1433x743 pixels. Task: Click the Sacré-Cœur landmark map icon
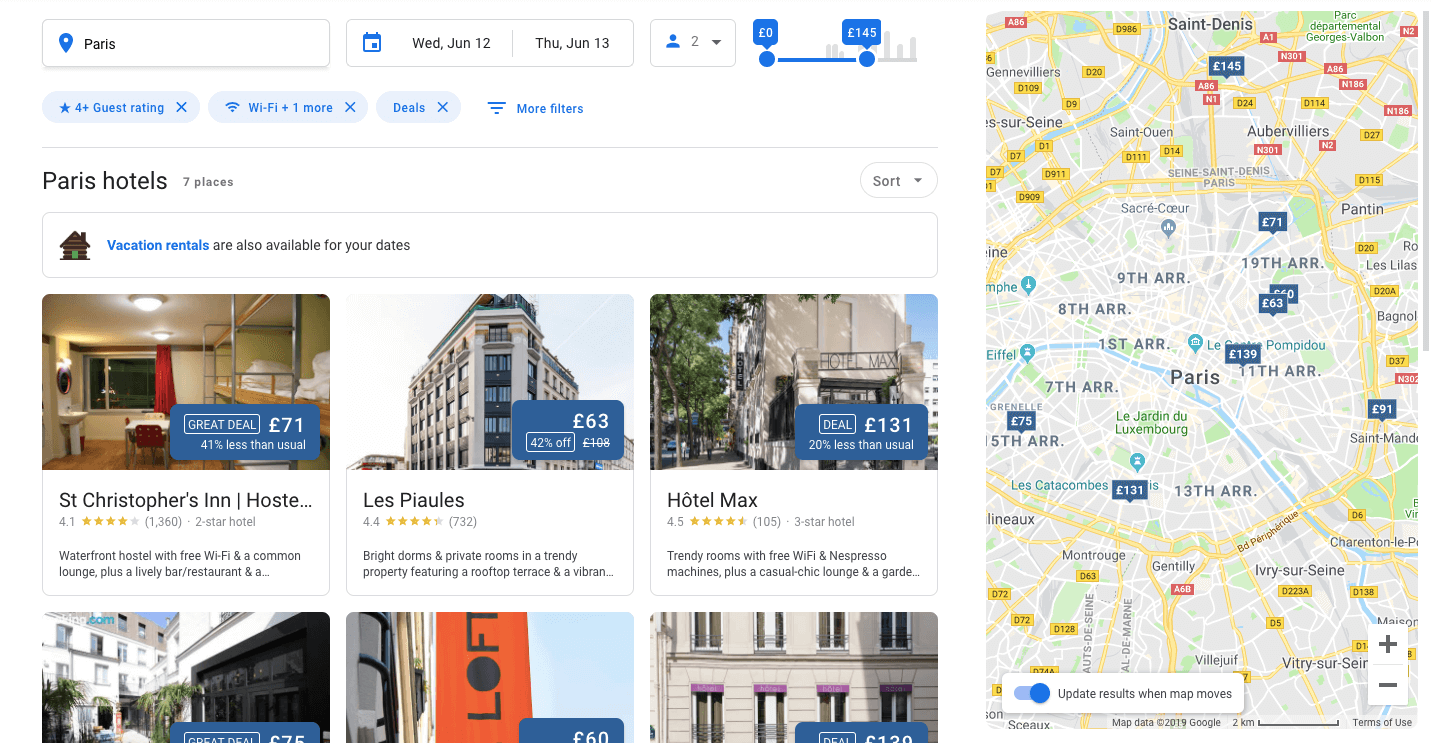[1168, 228]
